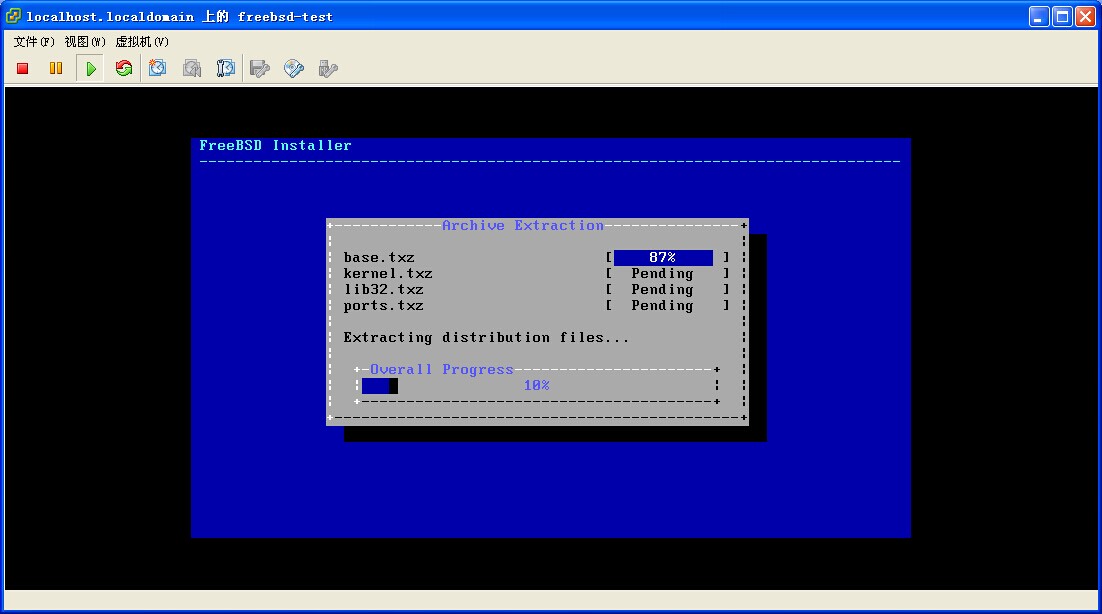The height and width of the screenshot is (614, 1102).
Task: Open the 视图(W) menu
Action: (85, 41)
